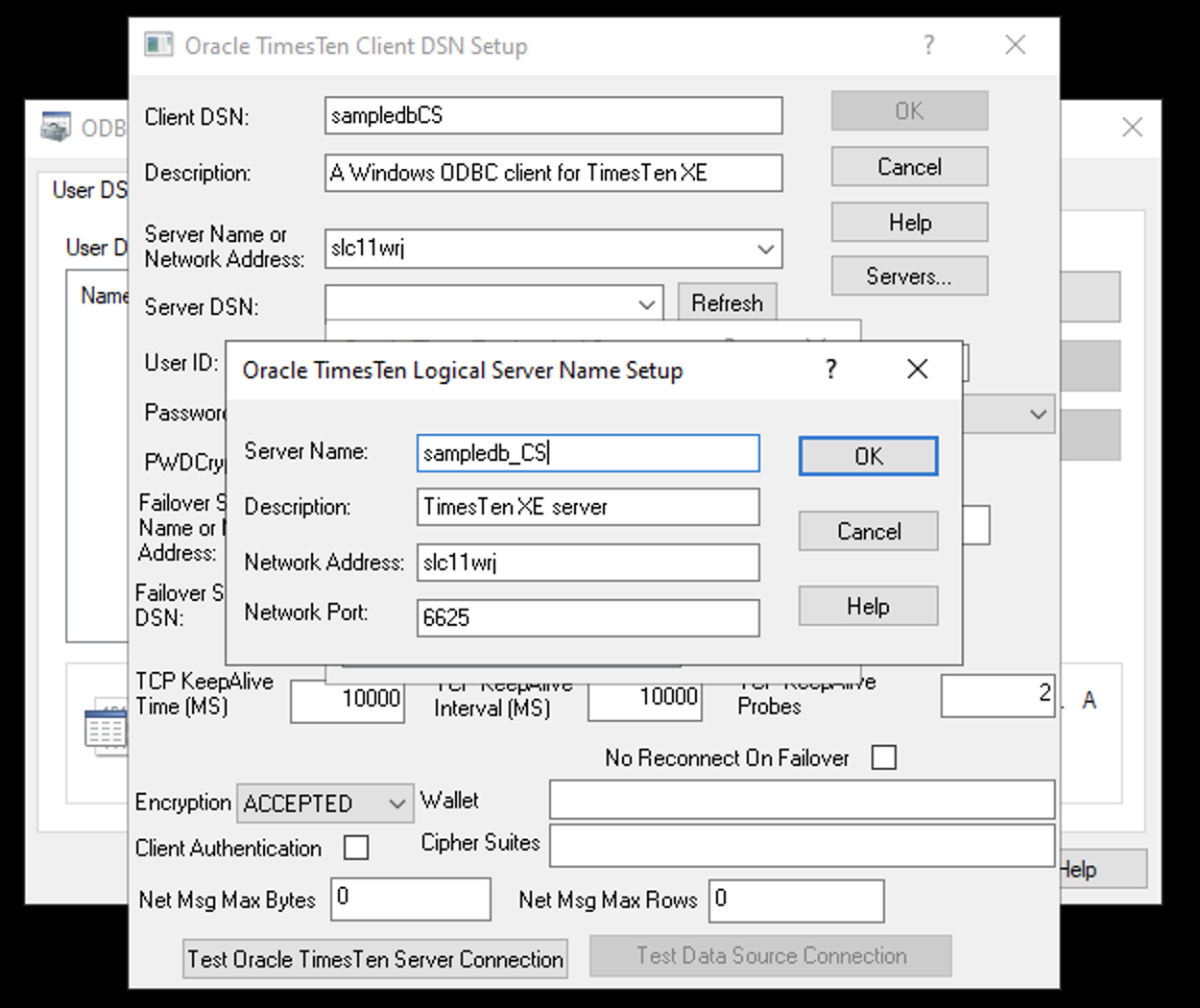Click the Refresh button beside Server DSN

click(727, 303)
